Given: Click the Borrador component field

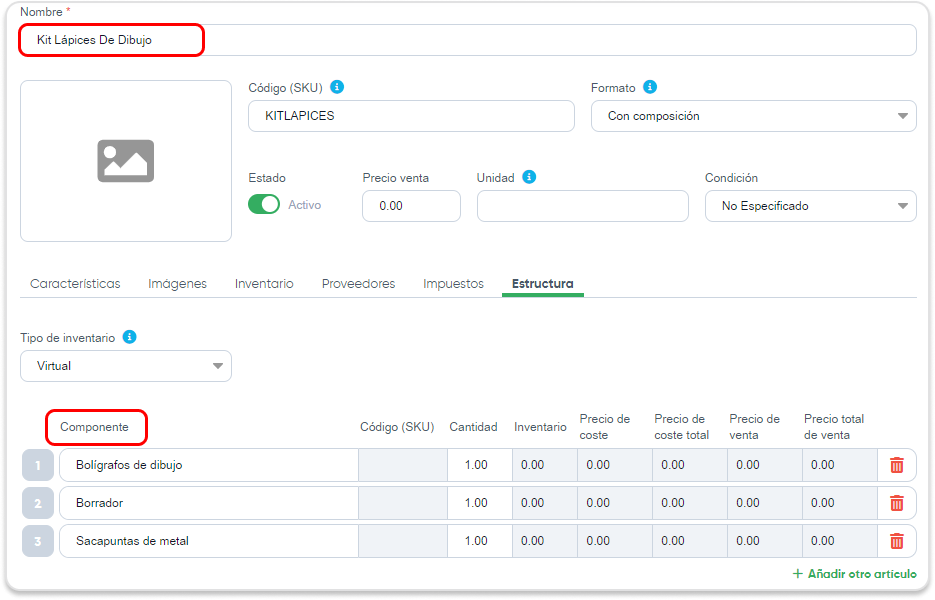Looking at the screenshot, I should pos(209,503).
